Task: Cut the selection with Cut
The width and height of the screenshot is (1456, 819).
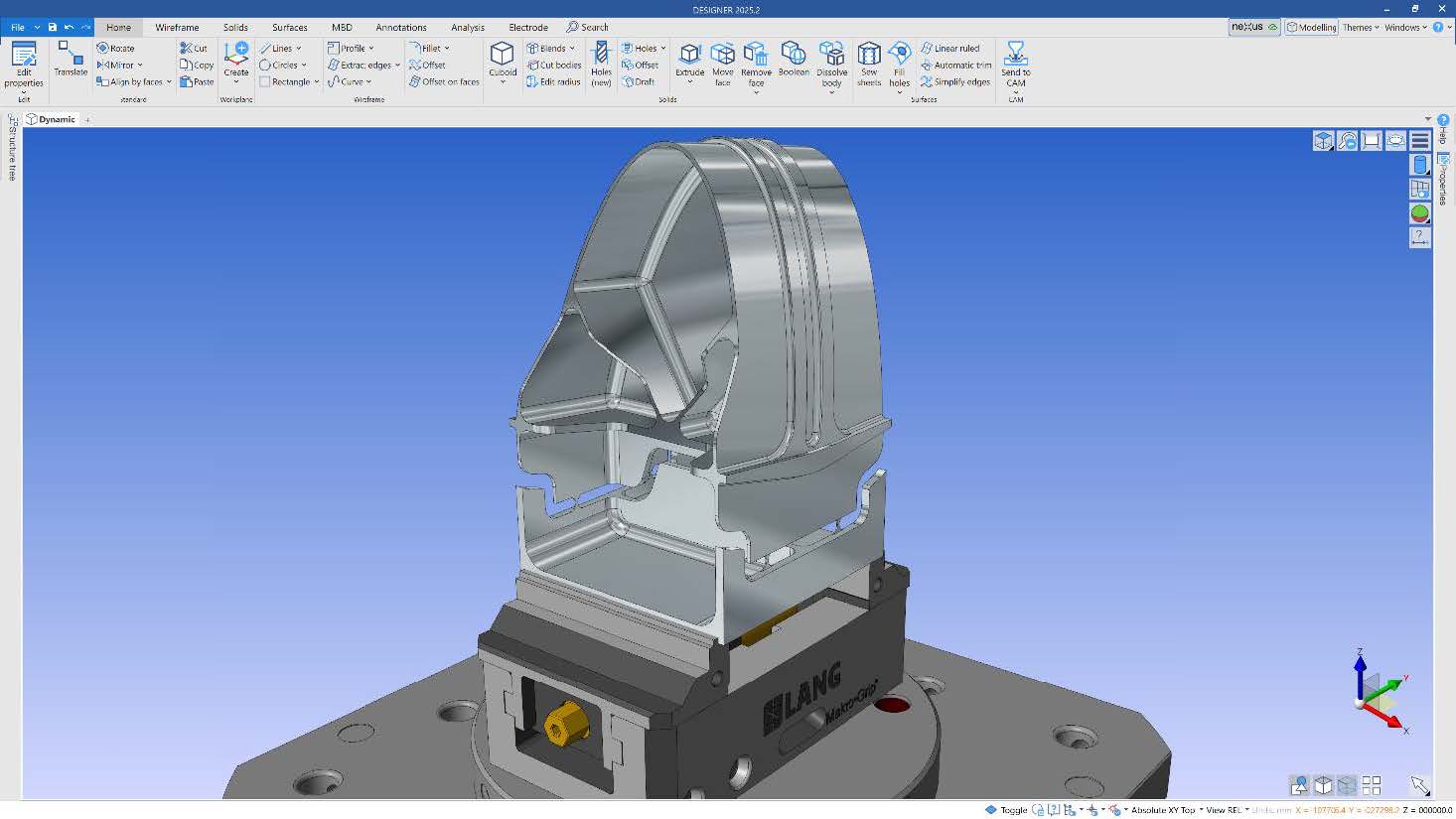Action: coord(194,48)
